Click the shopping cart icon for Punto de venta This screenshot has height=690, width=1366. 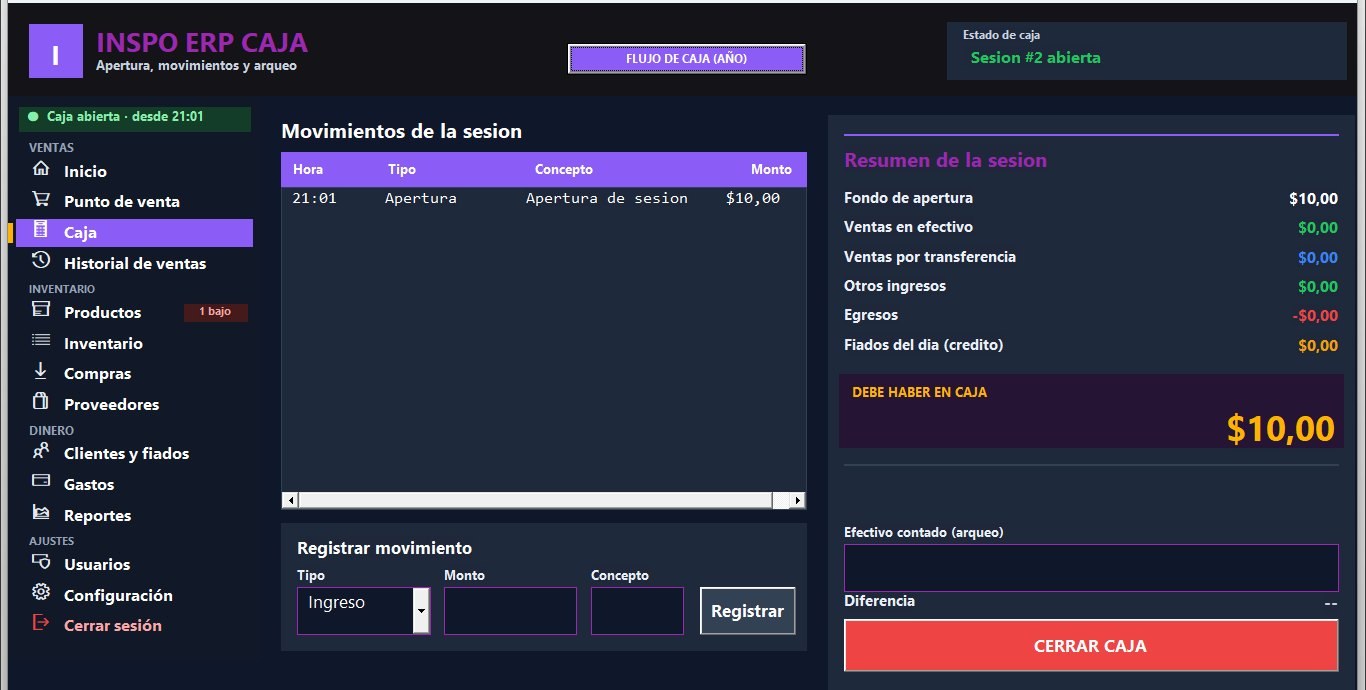40,199
